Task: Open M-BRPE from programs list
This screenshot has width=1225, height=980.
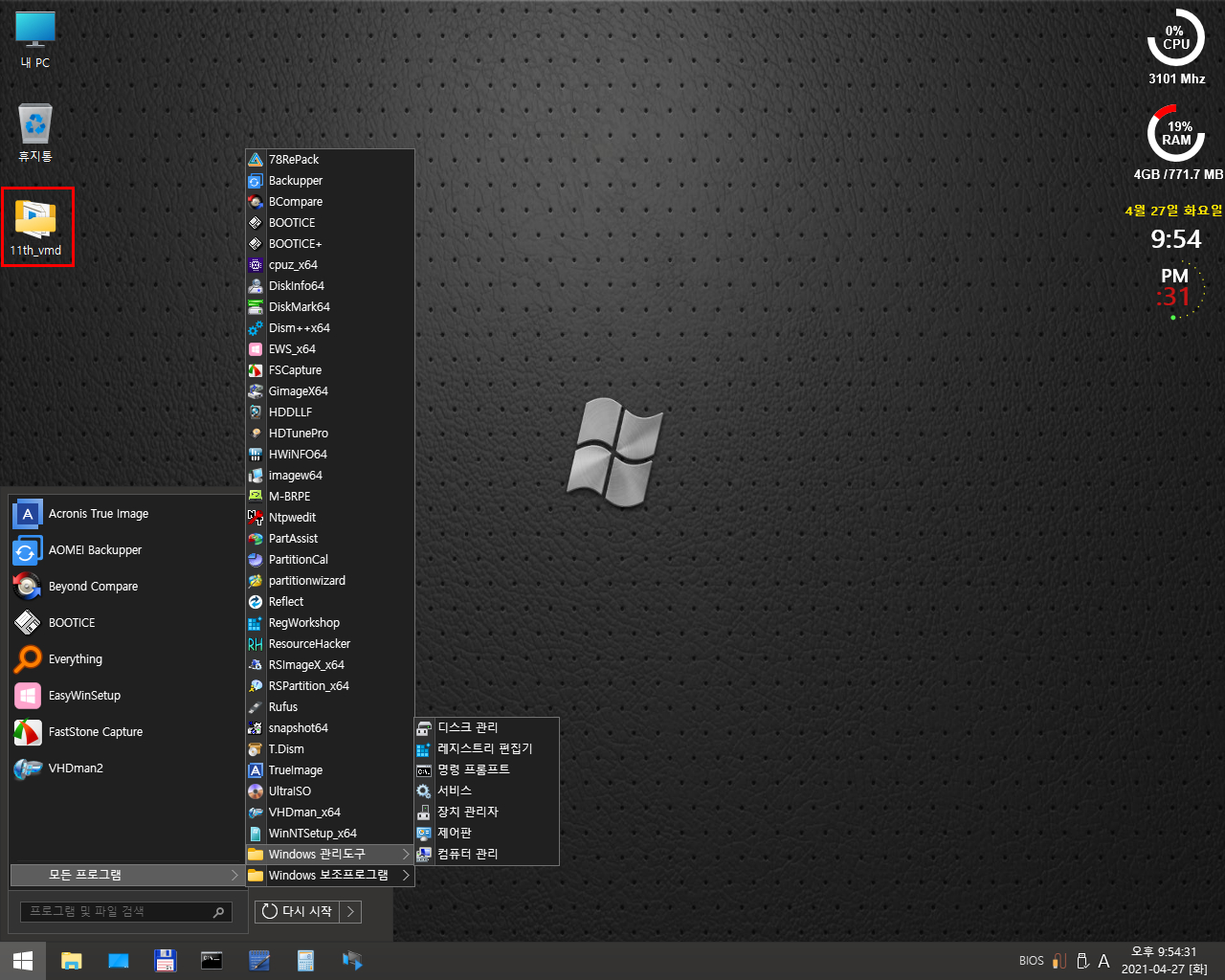Action: coord(330,497)
